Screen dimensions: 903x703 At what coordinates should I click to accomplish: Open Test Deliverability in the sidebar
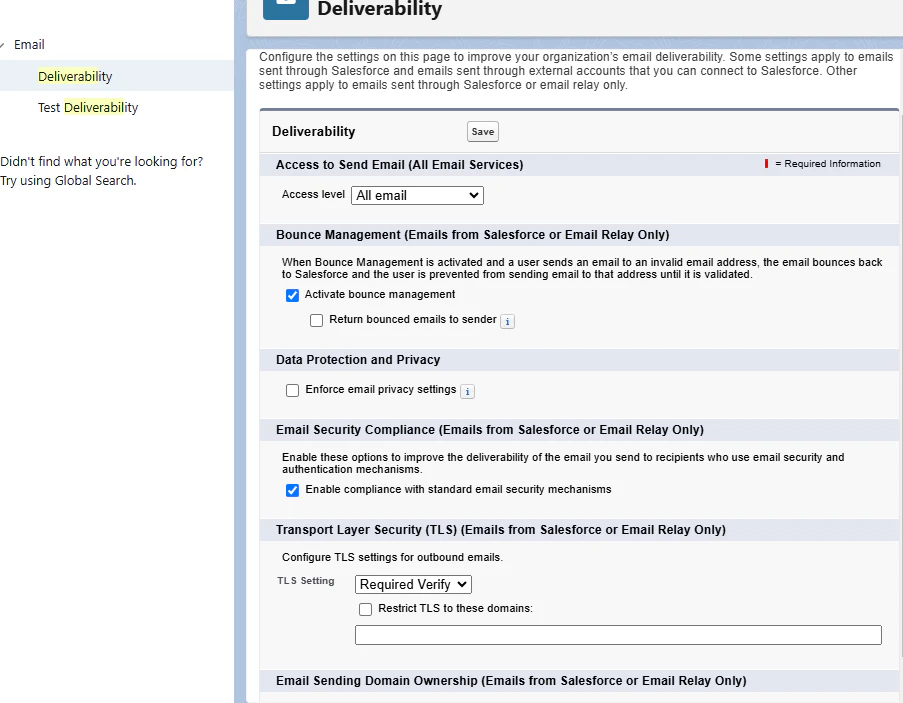pyautogui.click(x=88, y=107)
